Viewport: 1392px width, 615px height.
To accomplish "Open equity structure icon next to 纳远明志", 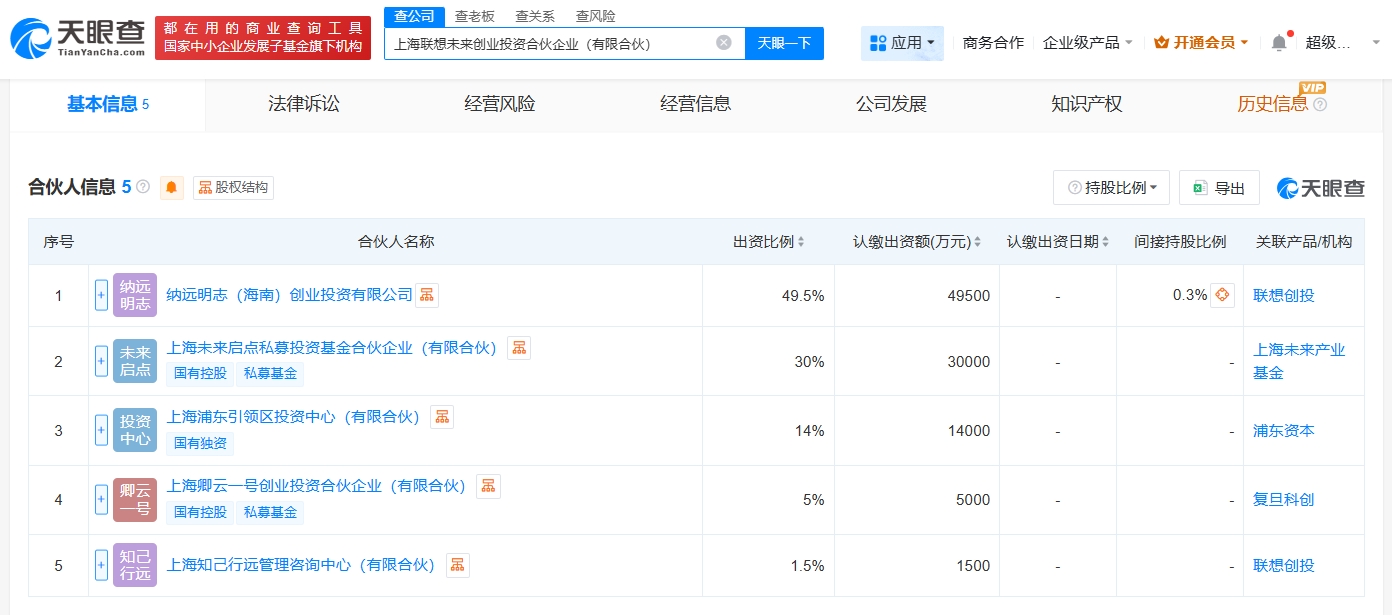I will (427, 295).
